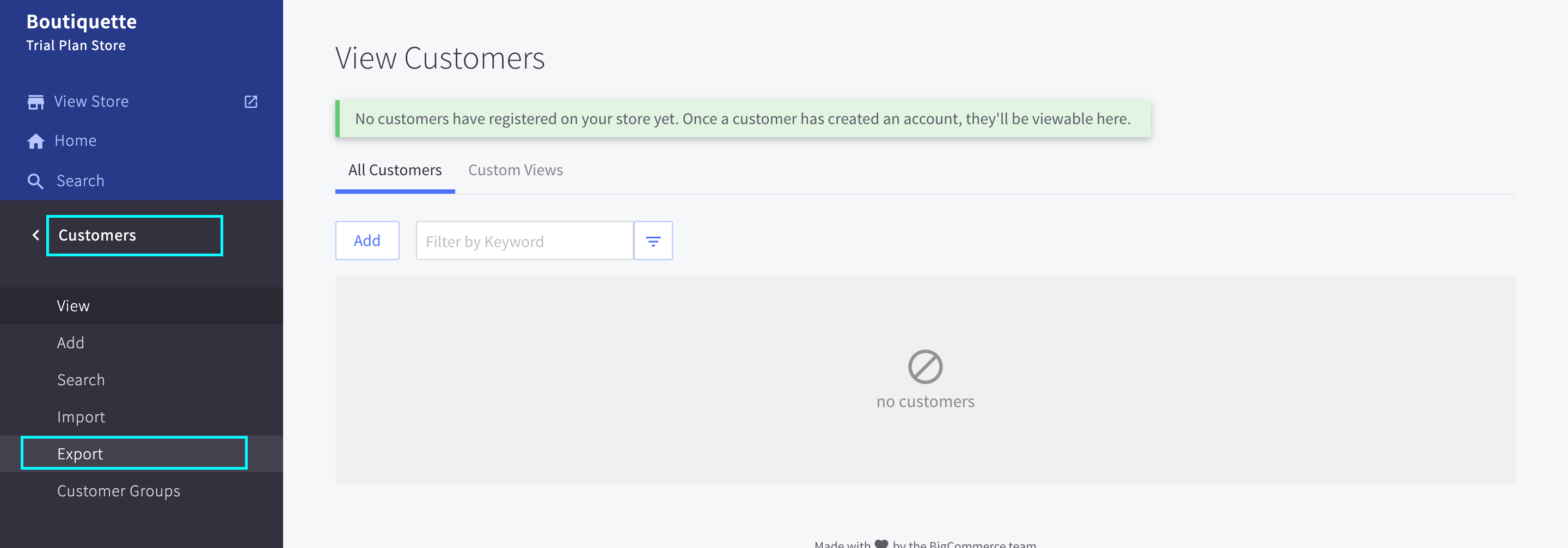
Task: Click the magnifying glass Search icon
Action: (x=36, y=181)
